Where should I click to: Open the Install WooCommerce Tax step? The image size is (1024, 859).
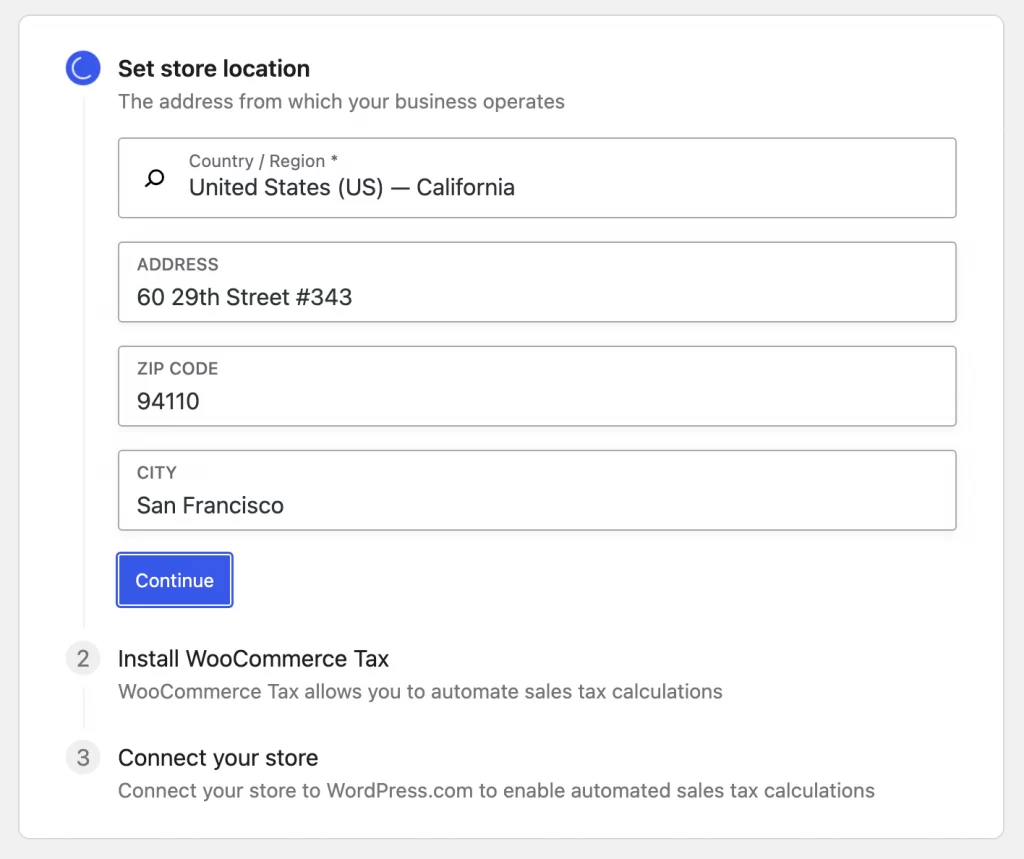(253, 659)
